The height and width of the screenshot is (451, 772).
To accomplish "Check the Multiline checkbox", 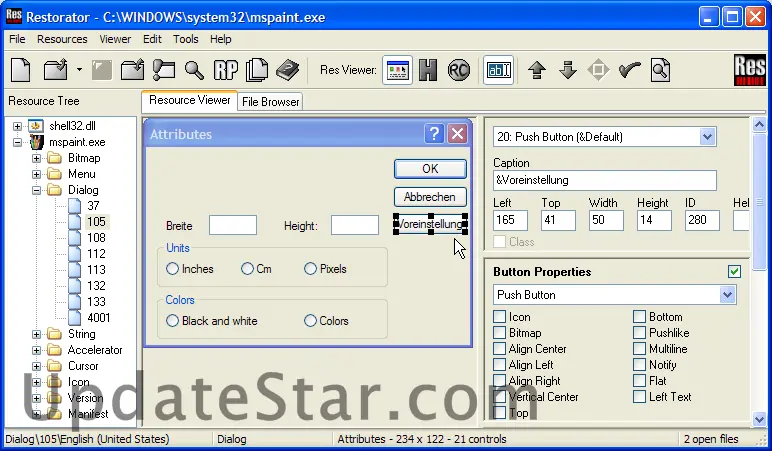I will click(x=639, y=349).
